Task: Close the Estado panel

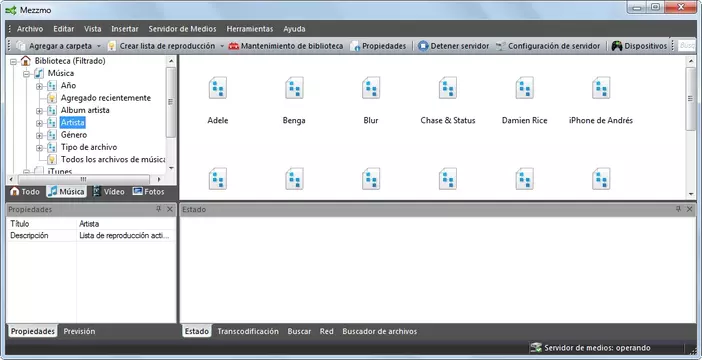Action: click(x=689, y=209)
